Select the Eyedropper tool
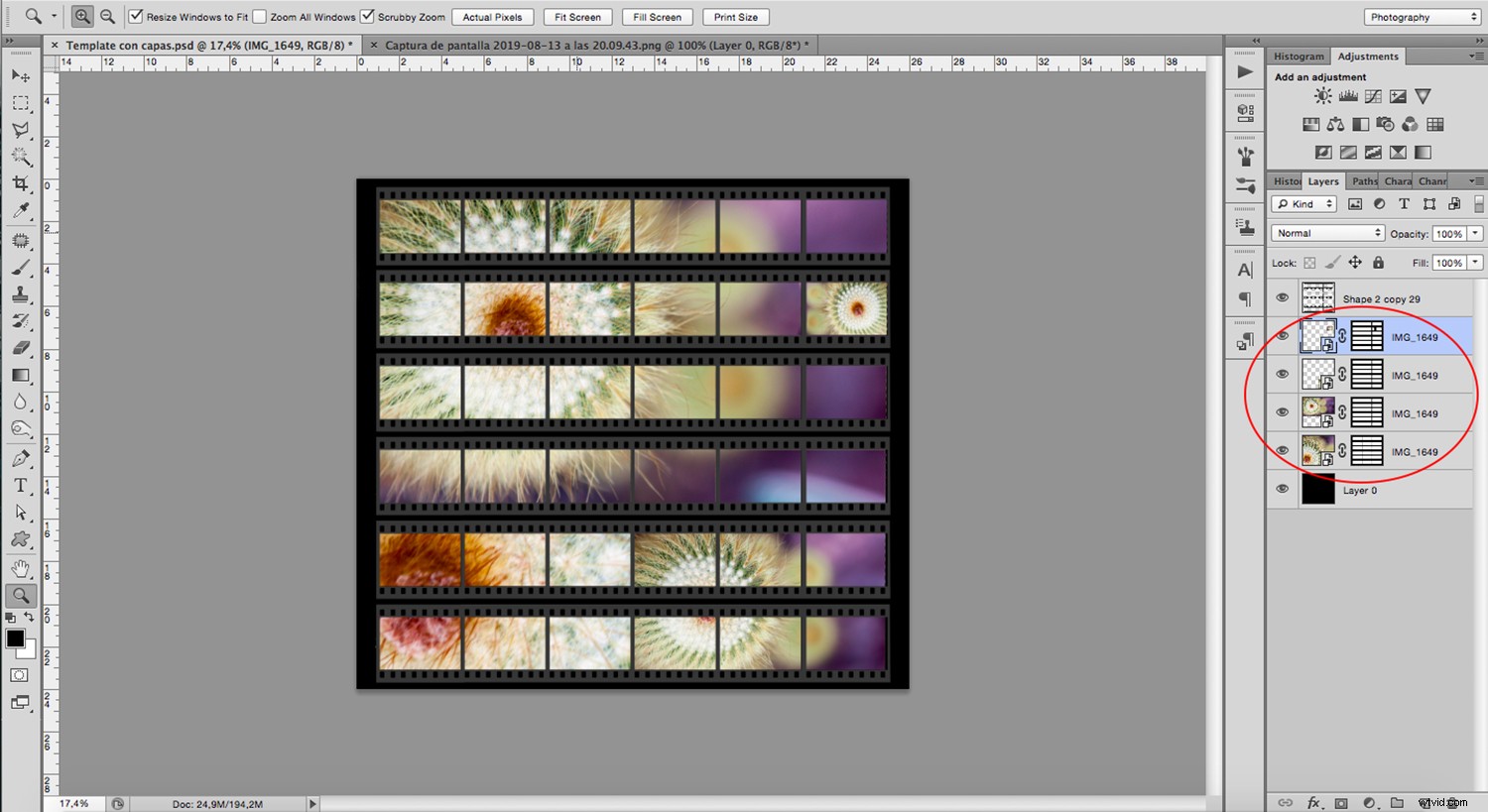Image resolution: width=1488 pixels, height=812 pixels. coord(21,210)
